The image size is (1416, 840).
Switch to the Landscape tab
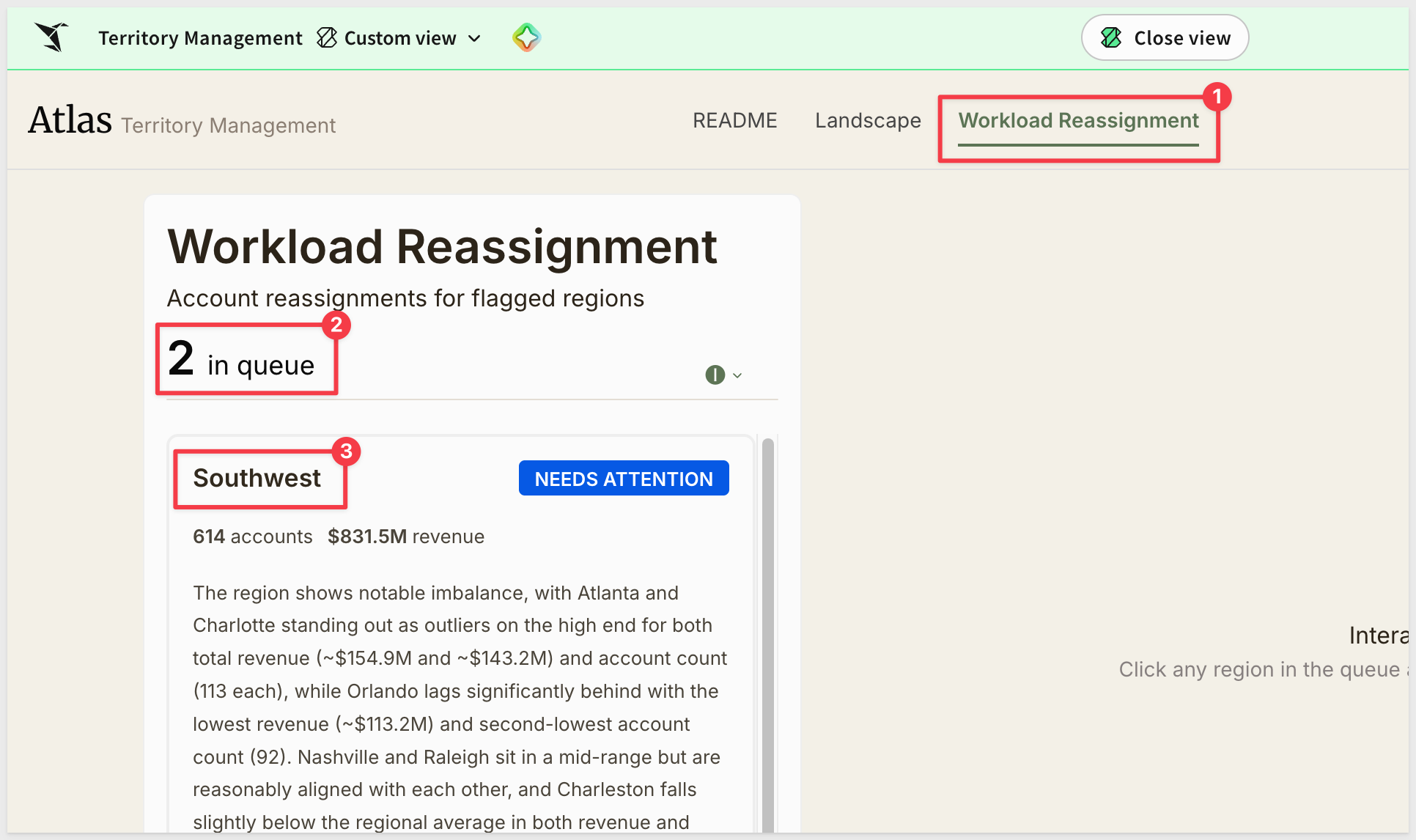[868, 120]
